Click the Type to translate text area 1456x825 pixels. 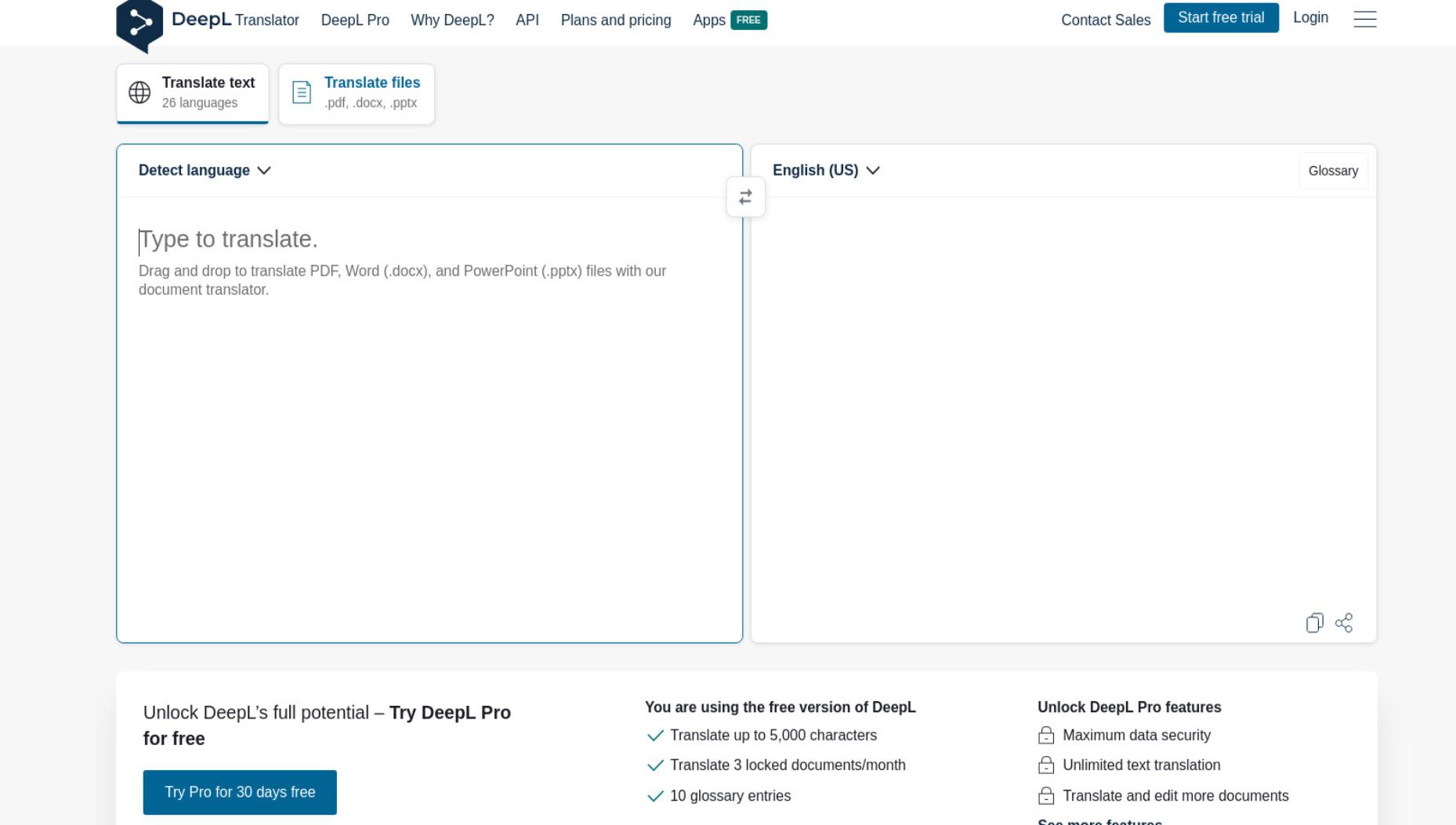pos(429,419)
